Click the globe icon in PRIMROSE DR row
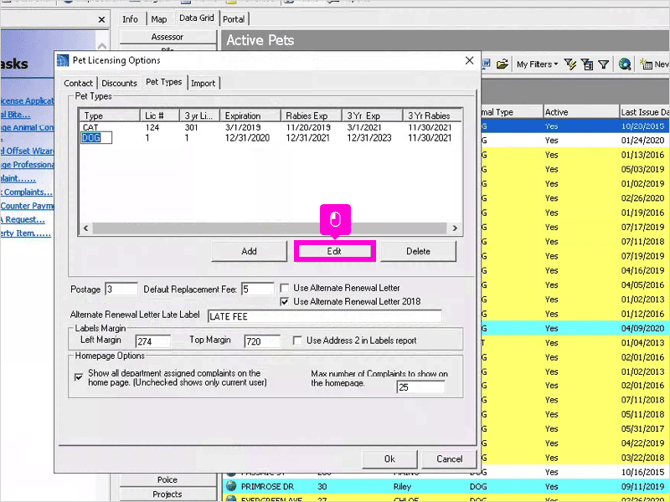The image size is (670, 502). (231, 486)
